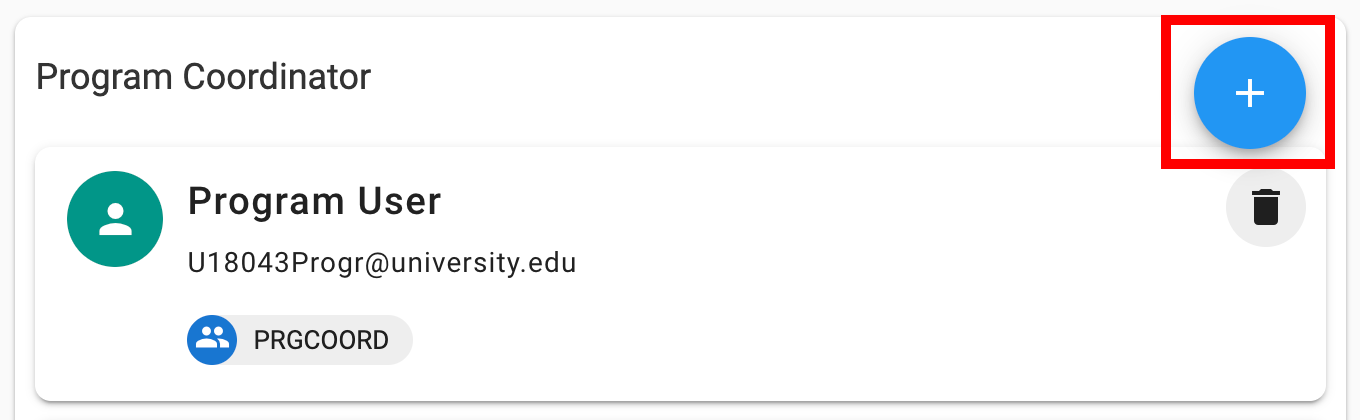The width and height of the screenshot is (1360, 420).
Task: Click the PRGCOORD label text
Action: pyautogui.click(x=321, y=340)
